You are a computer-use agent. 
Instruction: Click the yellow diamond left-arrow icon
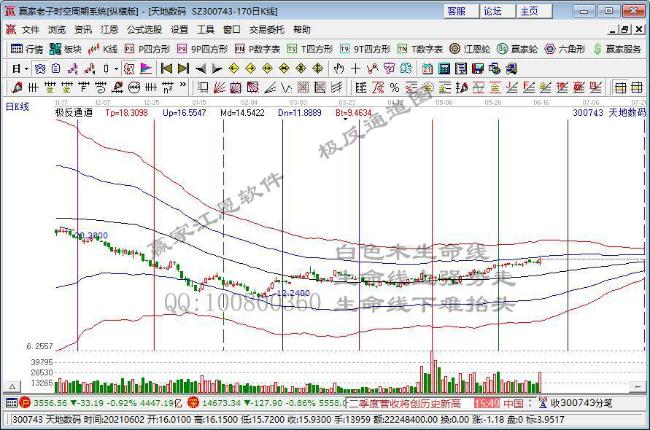point(234,68)
